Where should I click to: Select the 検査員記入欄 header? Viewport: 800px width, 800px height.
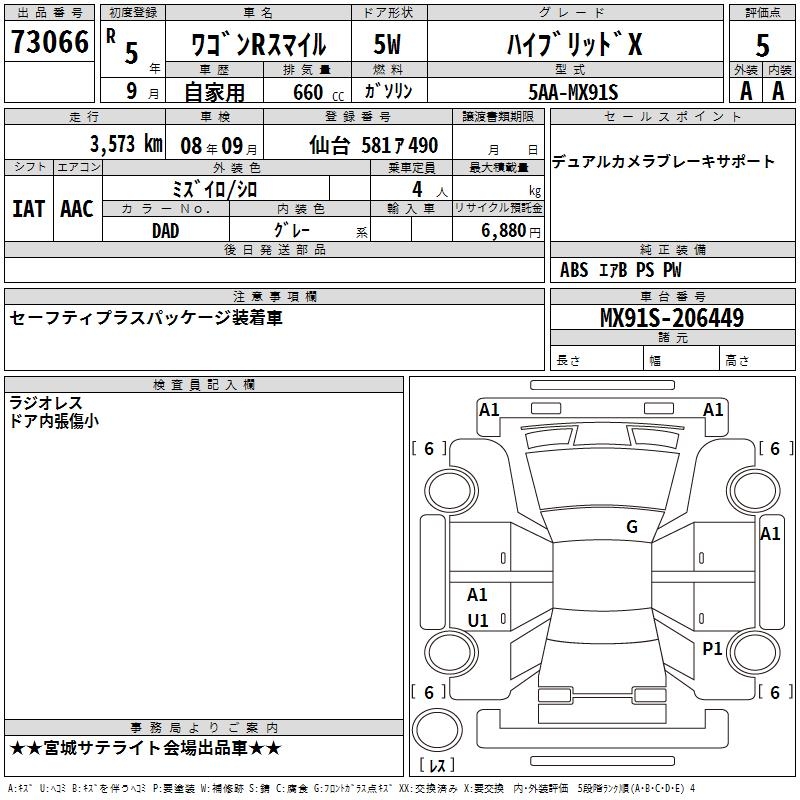click(x=204, y=385)
